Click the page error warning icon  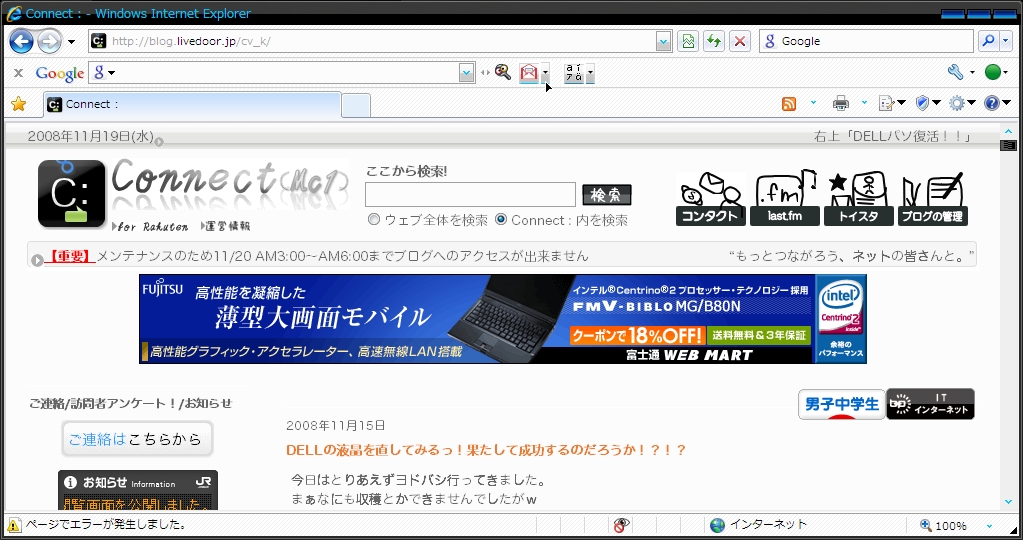pos(14,524)
